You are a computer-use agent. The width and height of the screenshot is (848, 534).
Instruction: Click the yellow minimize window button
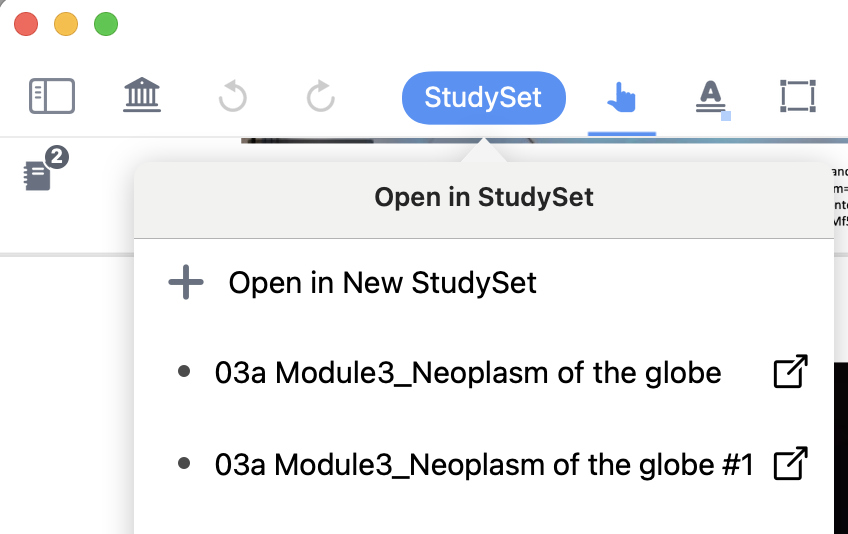click(66, 24)
